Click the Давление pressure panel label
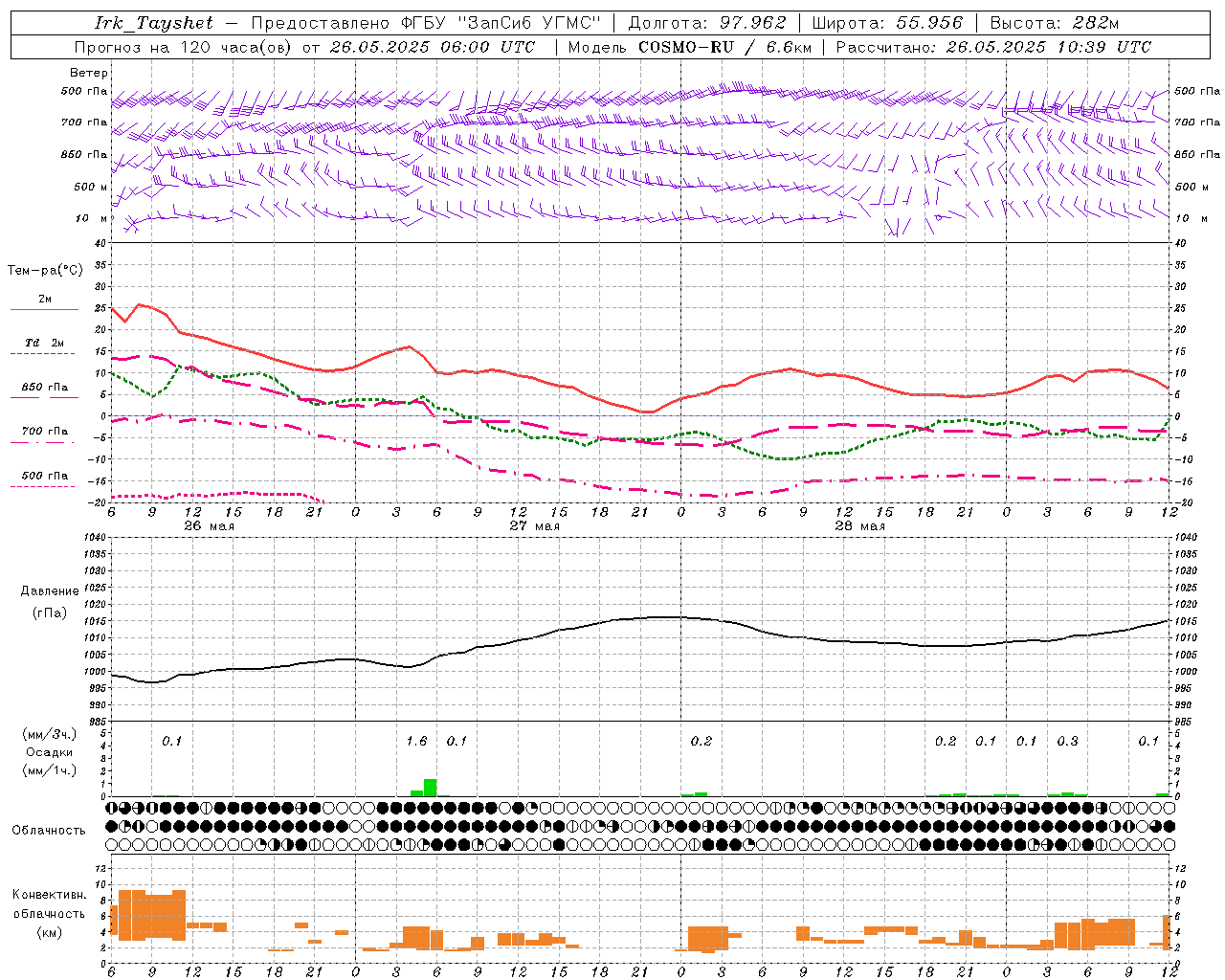The width and height of the screenshot is (1225, 980). (50, 591)
